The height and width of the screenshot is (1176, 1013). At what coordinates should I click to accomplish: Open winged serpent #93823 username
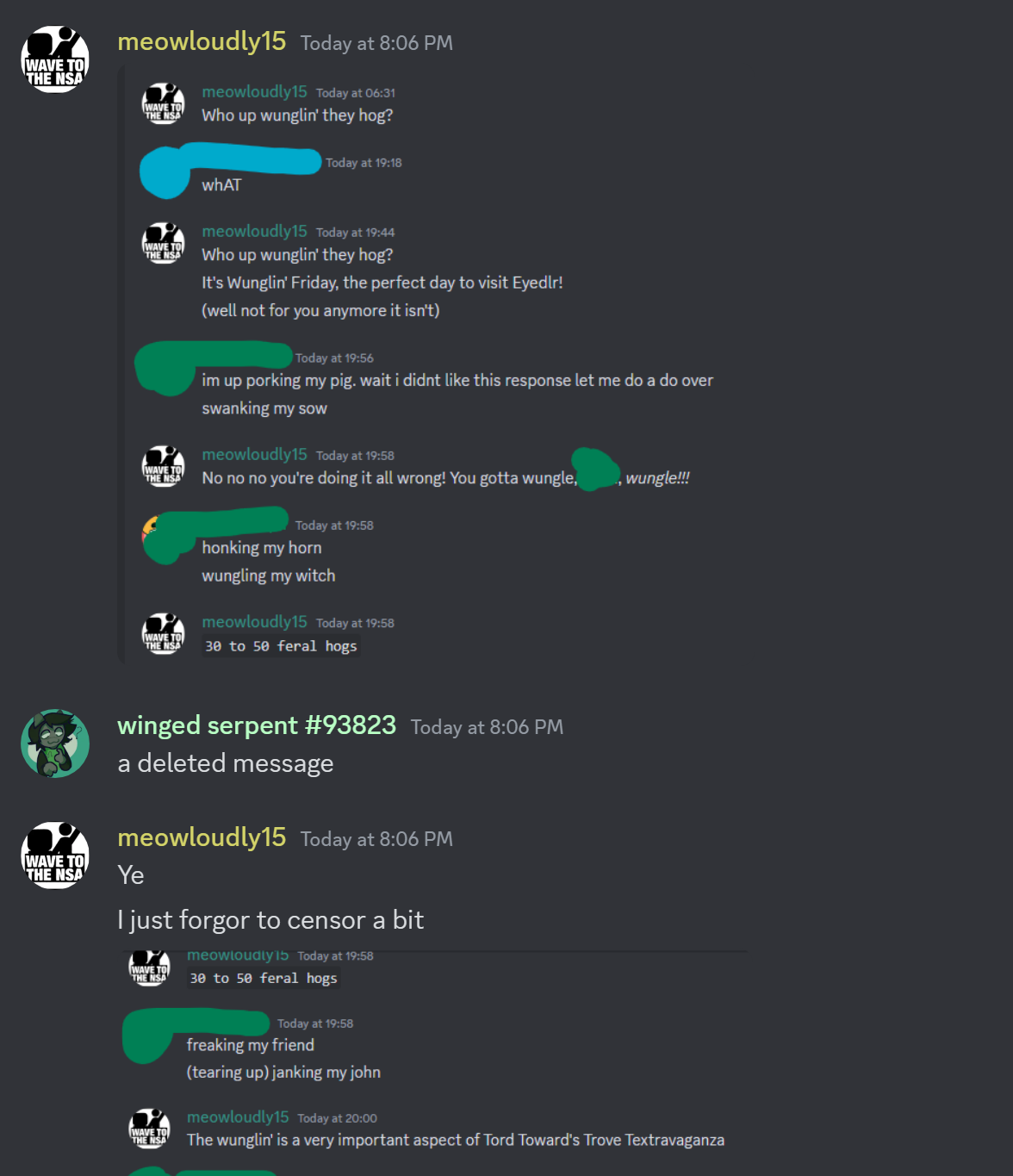point(257,725)
